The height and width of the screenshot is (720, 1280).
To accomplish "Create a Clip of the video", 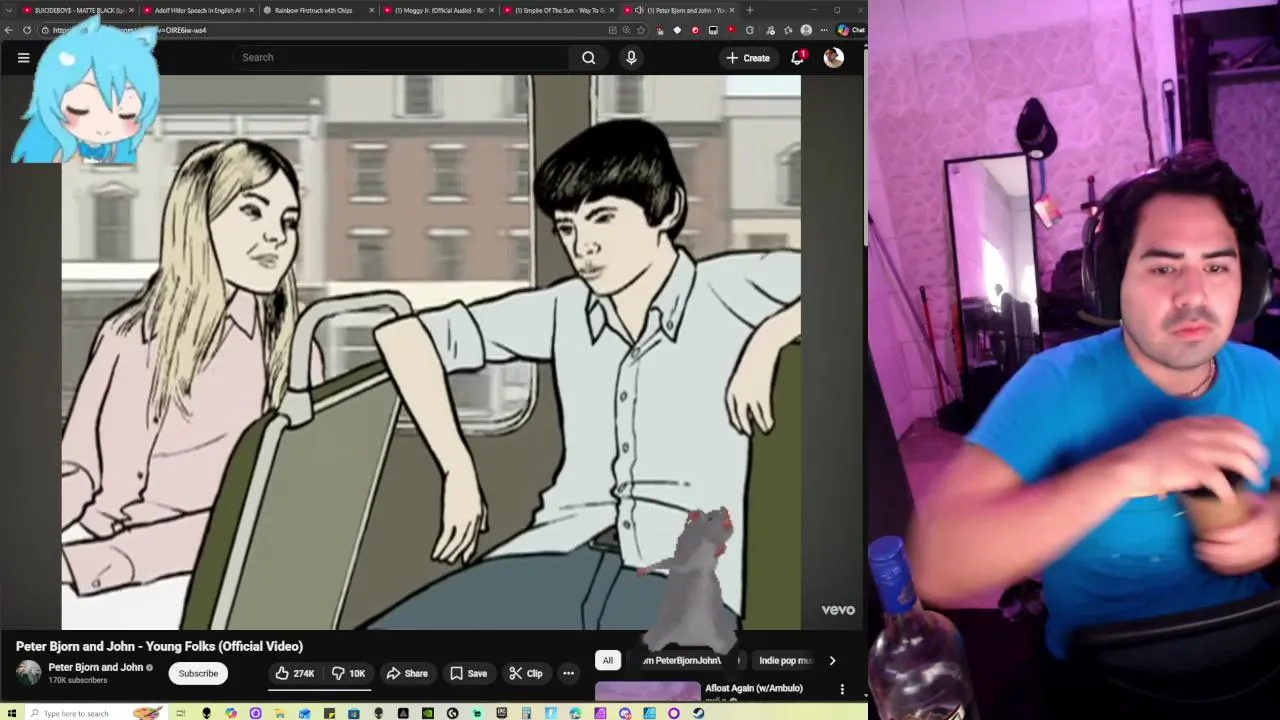I will click(525, 674).
